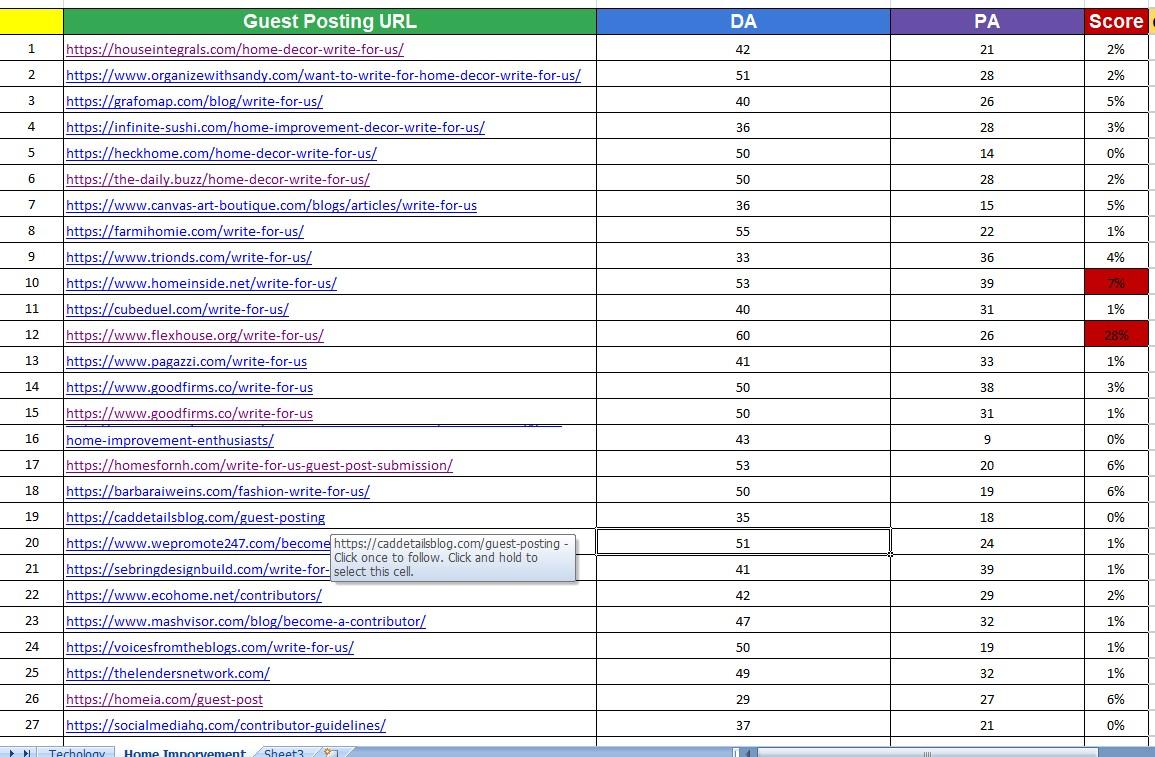Select the Guest Posting URL header cell
Screen dimensions: 1155x757
point(329,21)
